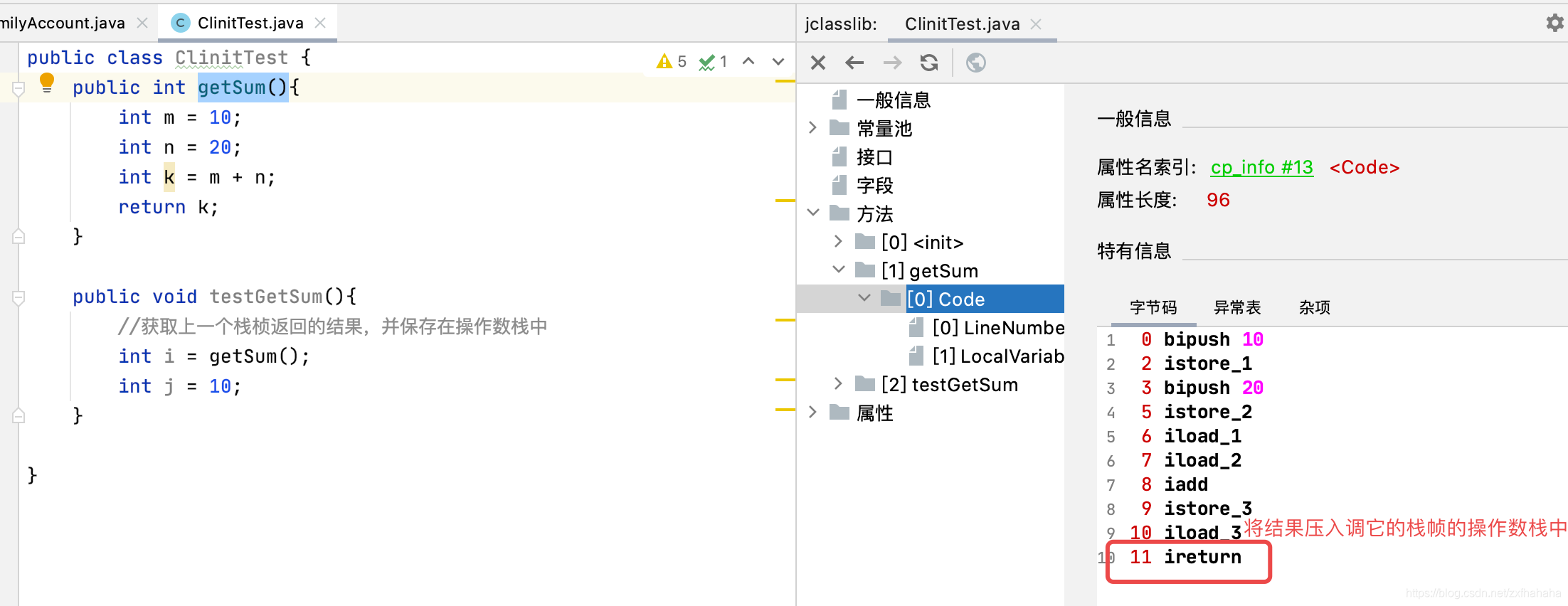Image resolution: width=1568 pixels, height=606 pixels.
Task: Collapse the [0] Code attribute node
Action: click(x=864, y=298)
